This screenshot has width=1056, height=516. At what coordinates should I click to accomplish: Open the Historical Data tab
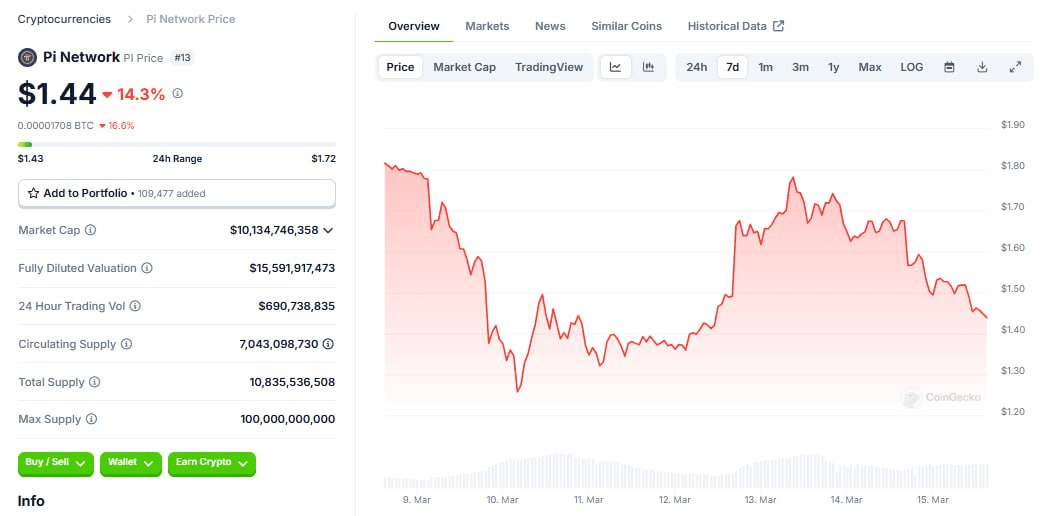735,26
